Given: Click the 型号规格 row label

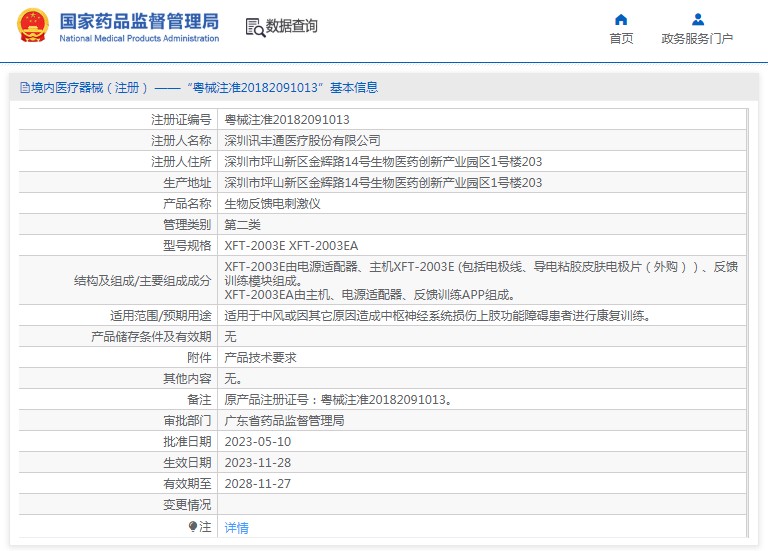Looking at the screenshot, I should tap(187, 246).
